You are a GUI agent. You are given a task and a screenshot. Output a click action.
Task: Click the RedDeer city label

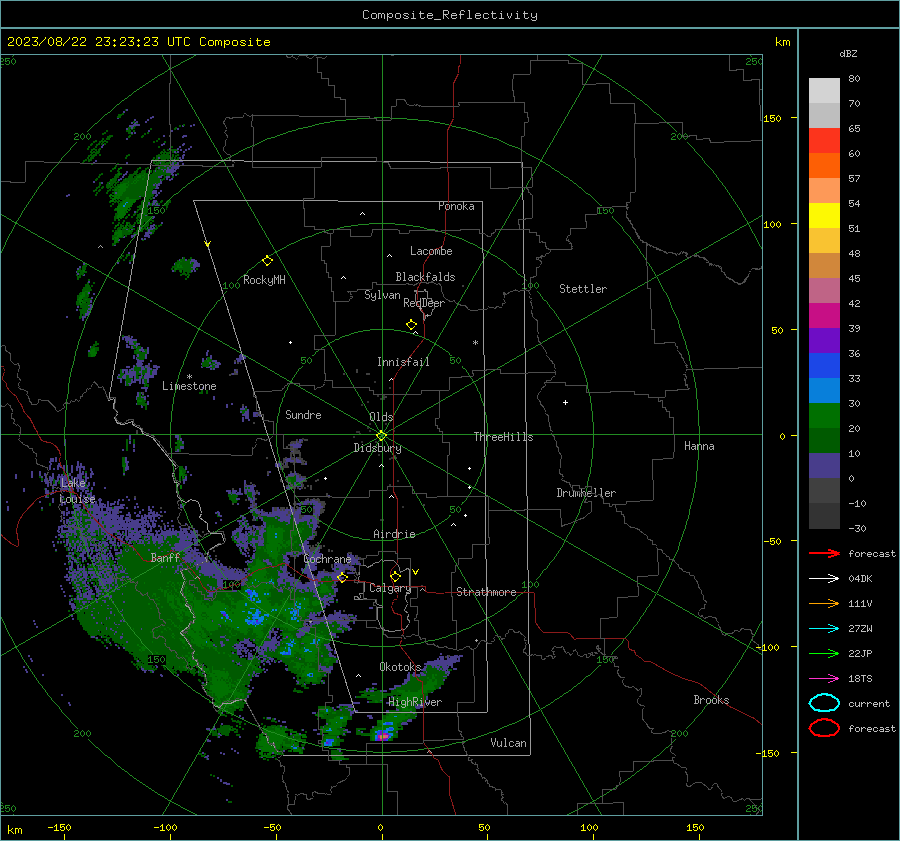424,303
